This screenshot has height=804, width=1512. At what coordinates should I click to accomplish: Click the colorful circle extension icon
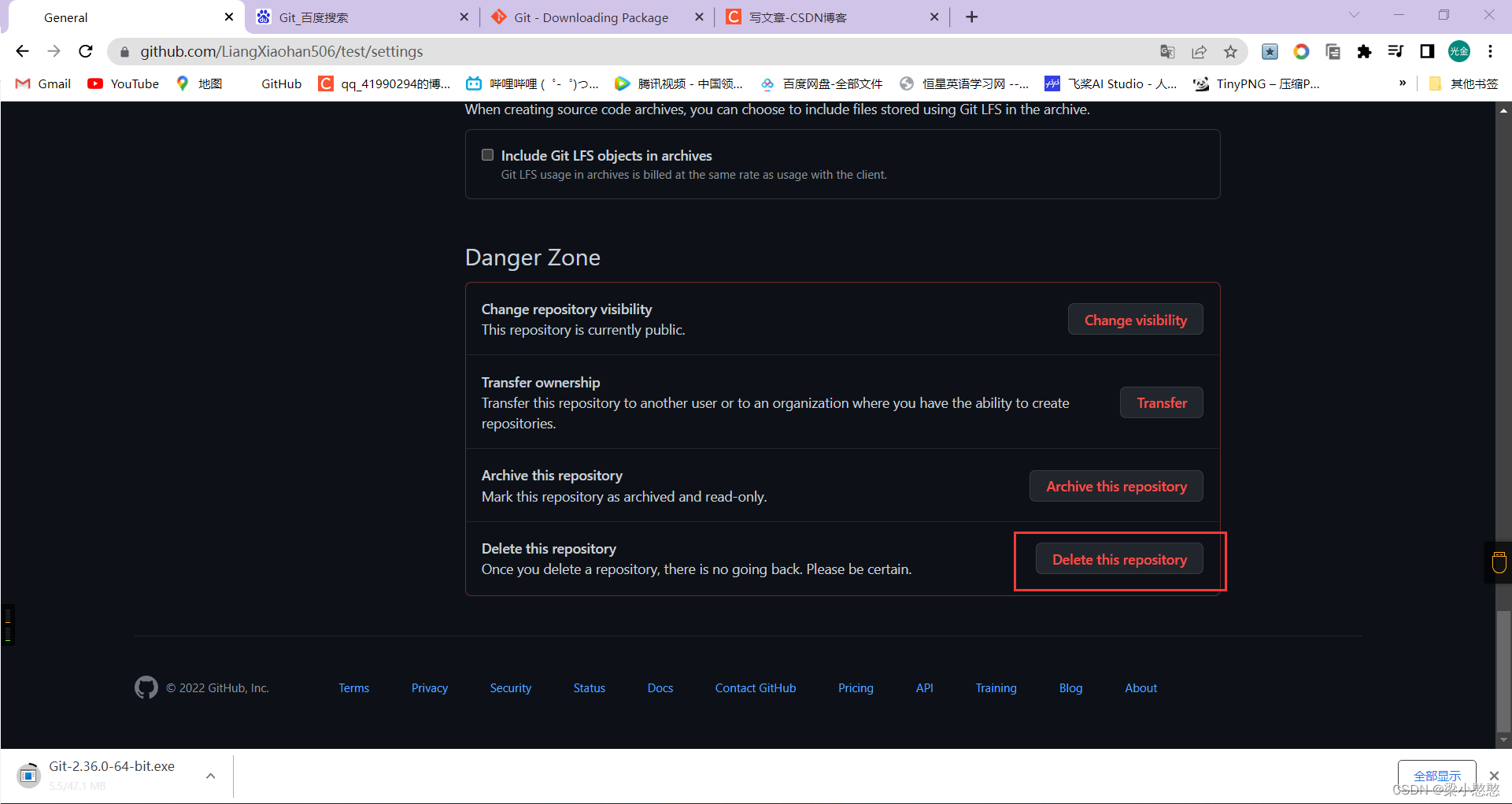1301,52
